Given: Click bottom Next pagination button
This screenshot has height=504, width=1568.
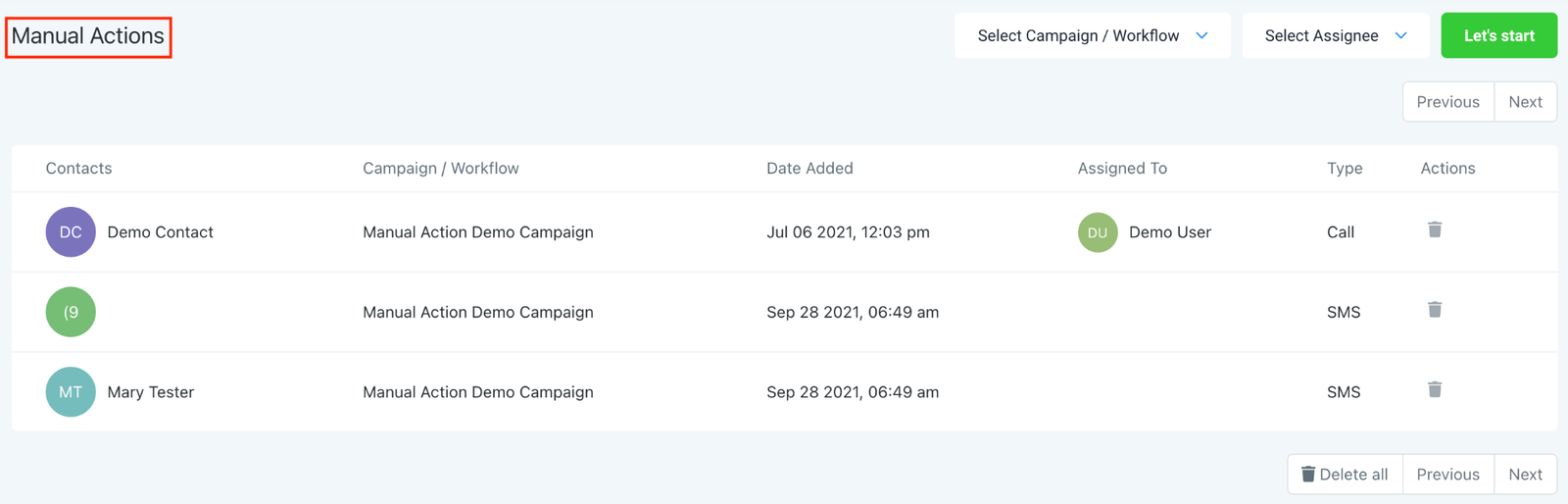Looking at the screenshot, I should (x=1525, y=475).
